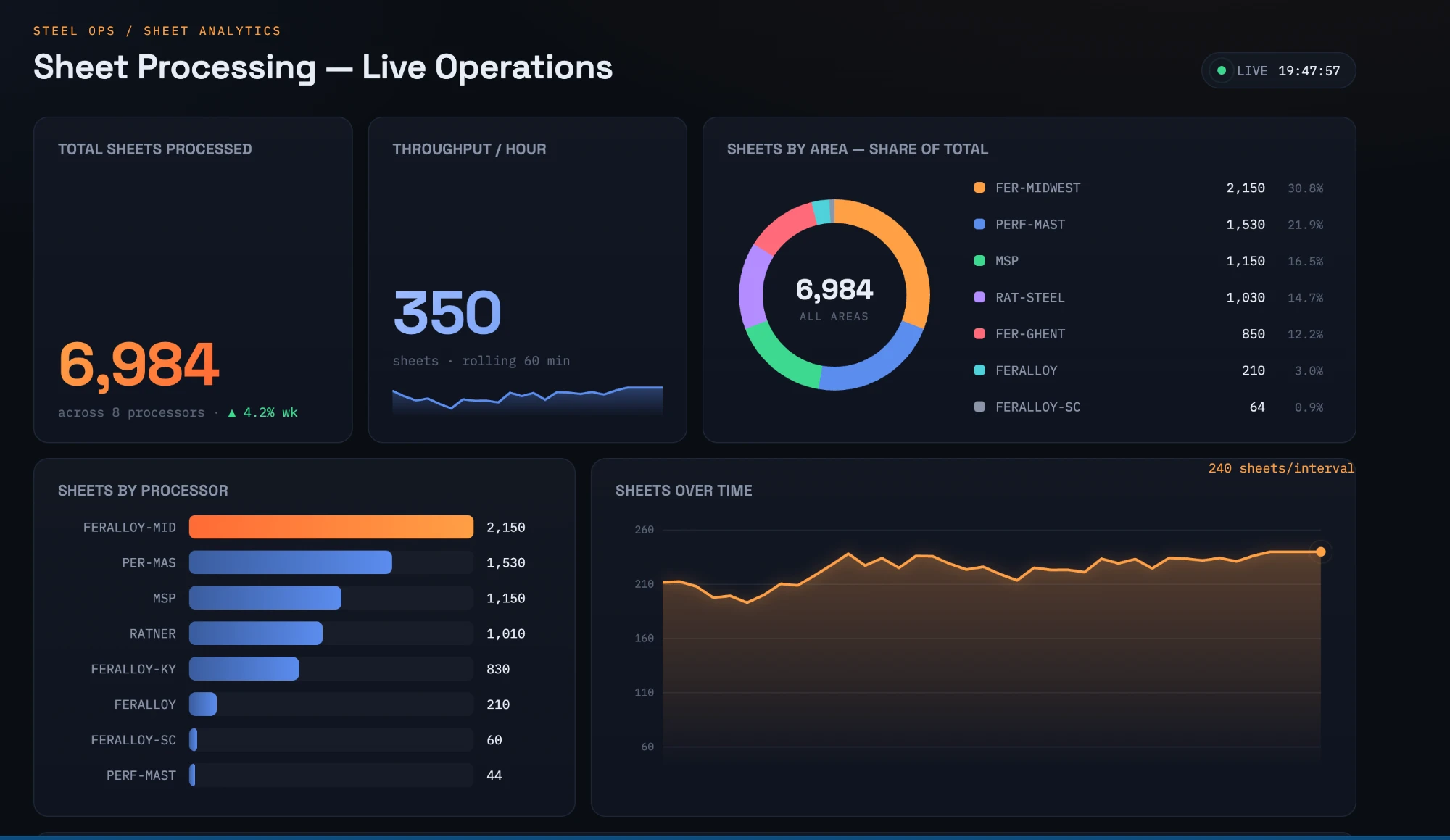
Task: Click the purple RAT-STEEL legend swatch
Action: tap(979, 297)
